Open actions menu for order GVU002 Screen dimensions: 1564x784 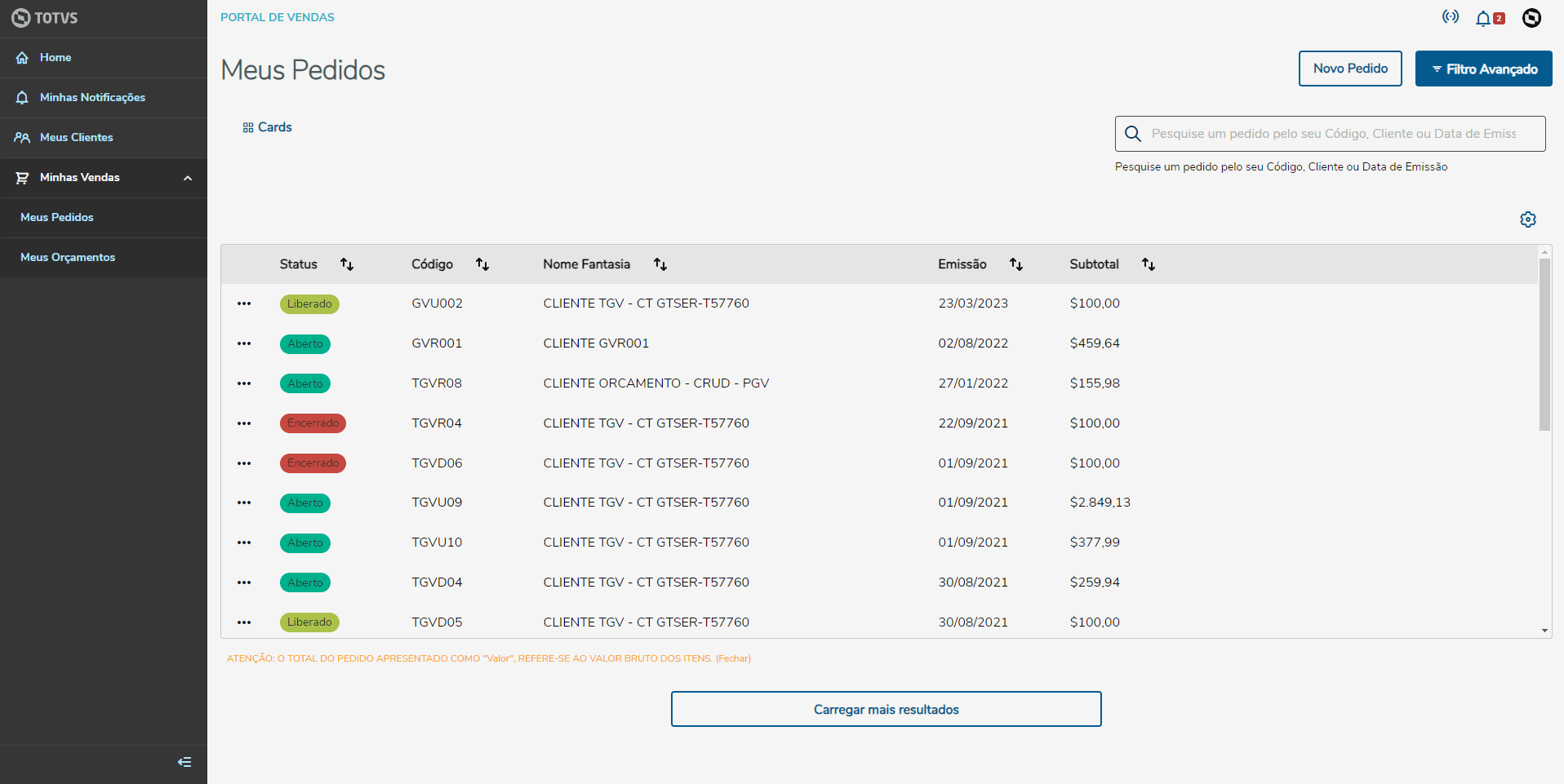point(244,303)
